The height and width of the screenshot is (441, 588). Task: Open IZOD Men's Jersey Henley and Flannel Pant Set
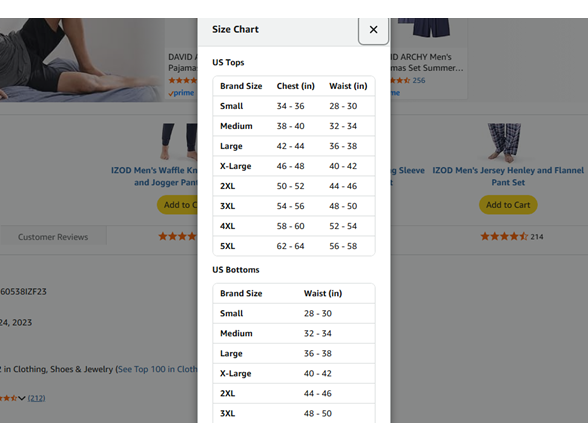click(508, 176)
